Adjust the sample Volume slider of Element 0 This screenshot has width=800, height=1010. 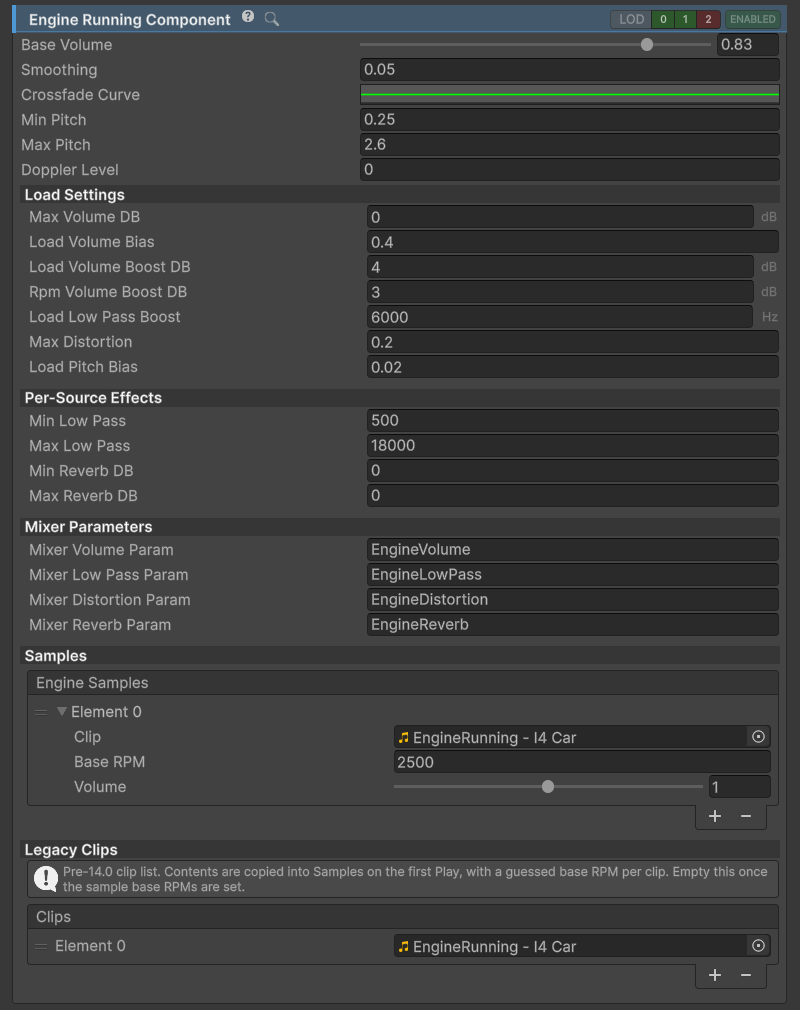point(548,786)
